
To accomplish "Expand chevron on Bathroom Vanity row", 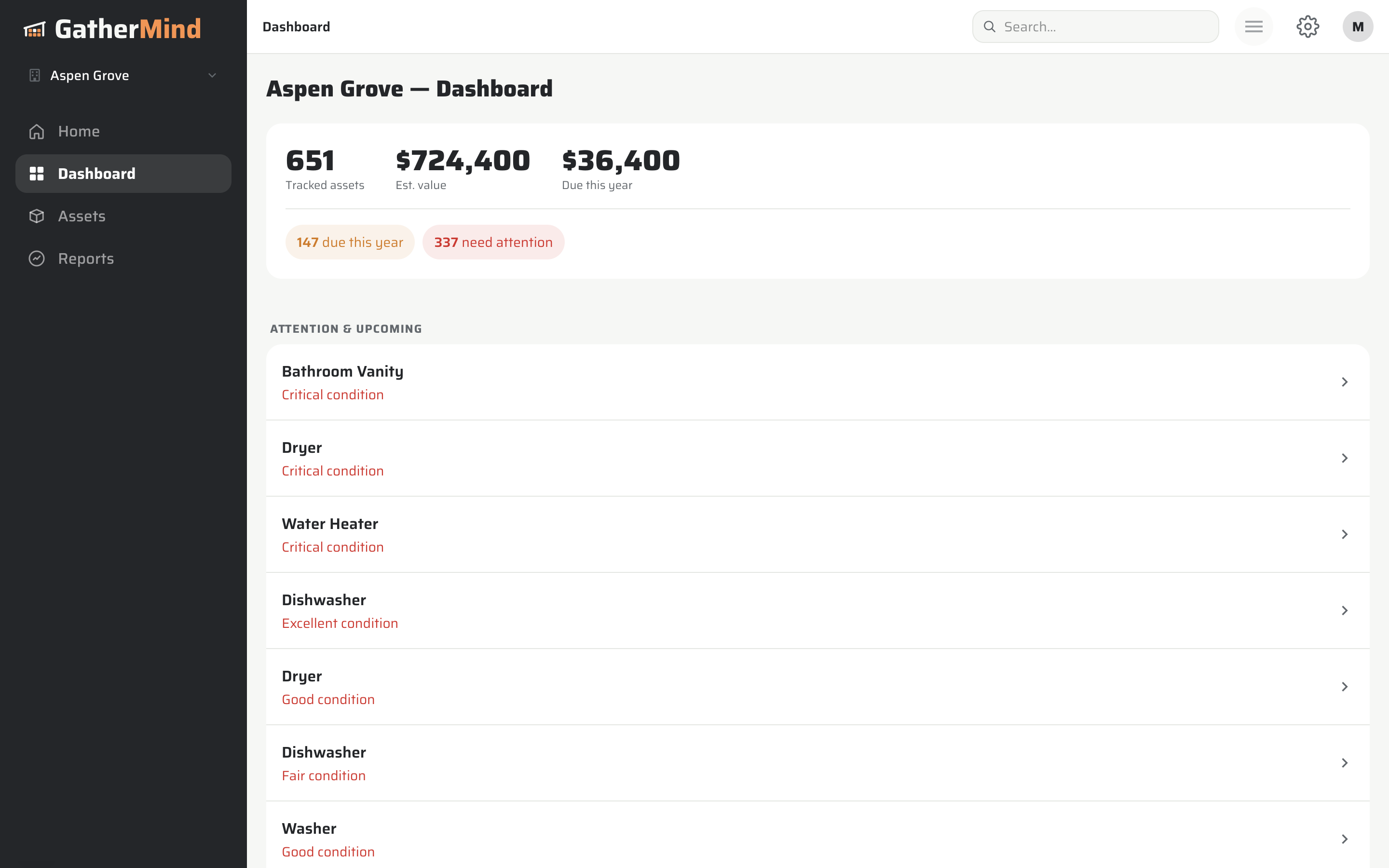I will click(1344, 382).
